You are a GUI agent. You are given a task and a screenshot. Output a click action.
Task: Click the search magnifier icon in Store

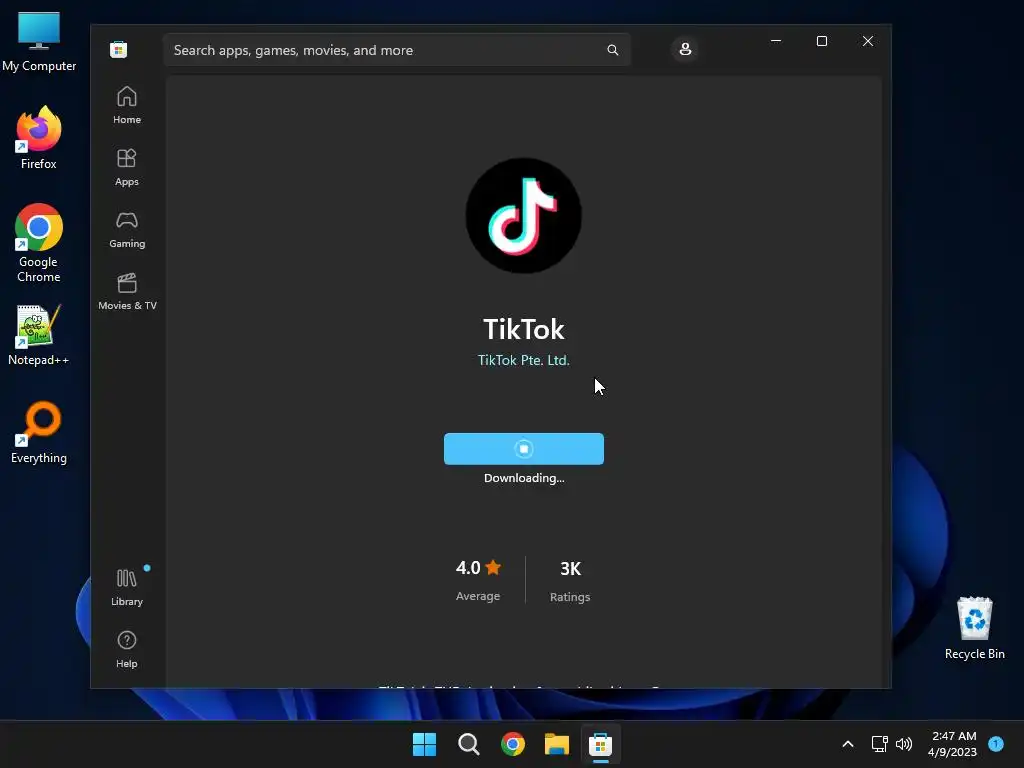(x=613, y=50)
